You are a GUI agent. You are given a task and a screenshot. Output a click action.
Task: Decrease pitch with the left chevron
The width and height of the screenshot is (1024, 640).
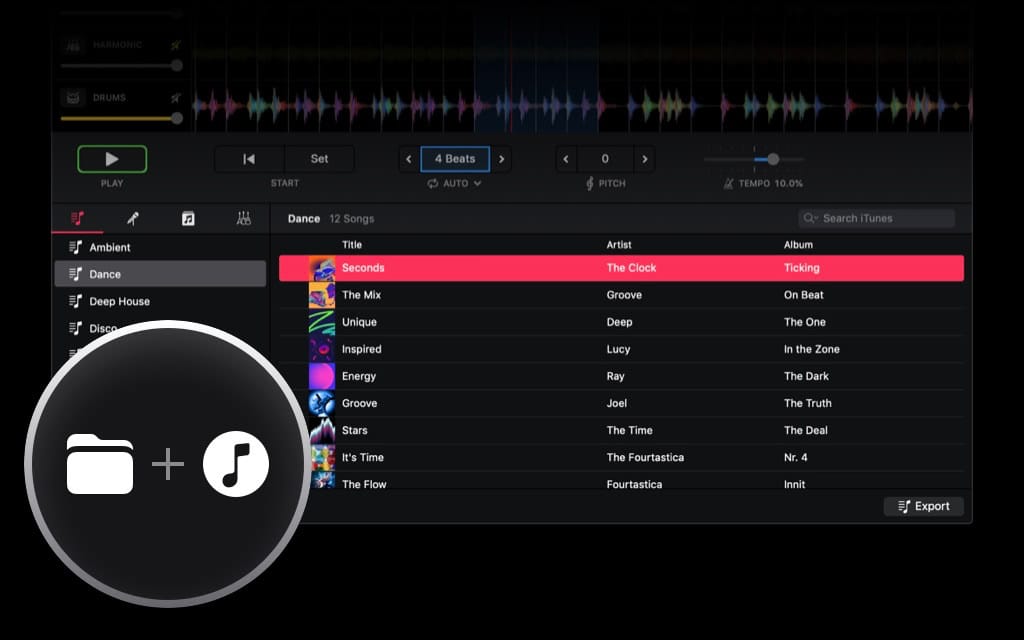coord(566,158)
